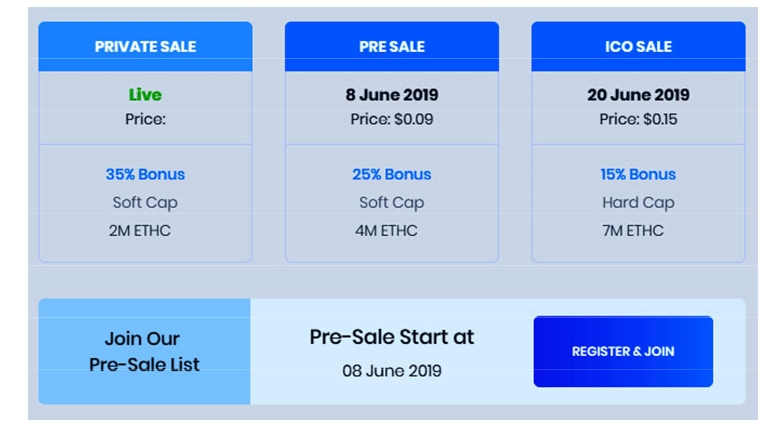The width and height of the screenshot is (776, 430).
Task: Click the 8 June 2019 date
Action: 392,96
